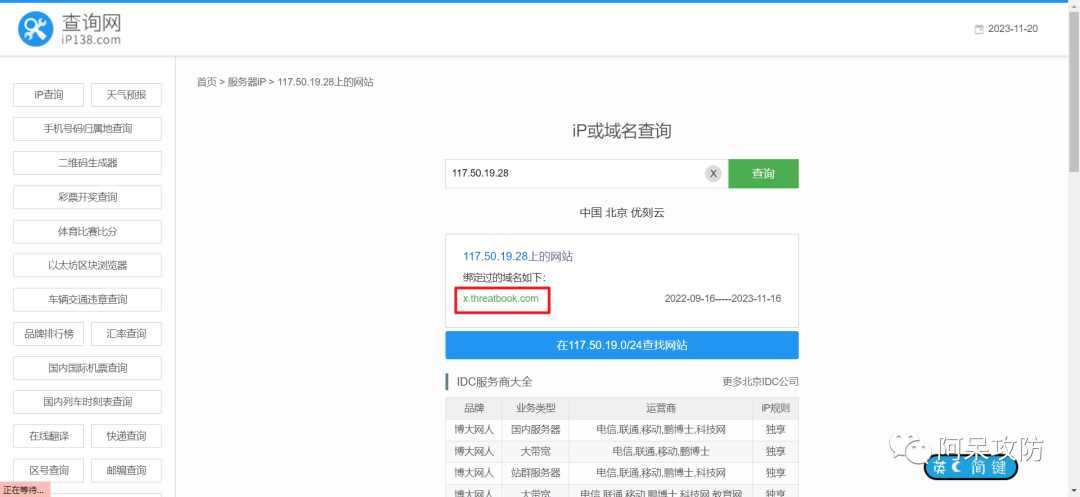Image resolution: width=1080 pixels, height=497 pixels.
Task: Open 国内列车时刻表查询 sidebar item
Action: 87,402
